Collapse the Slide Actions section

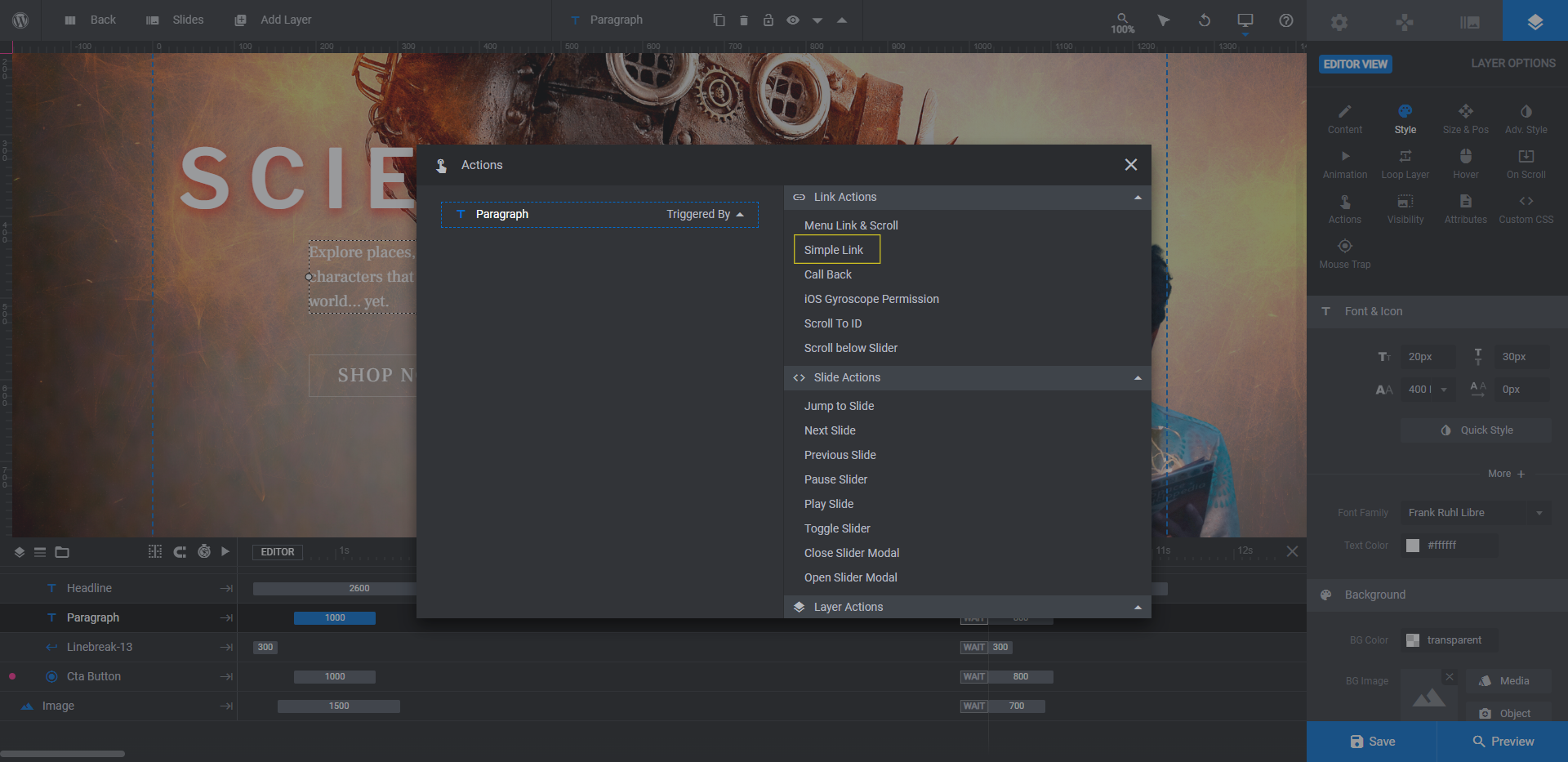click(x=1138, y=378)
